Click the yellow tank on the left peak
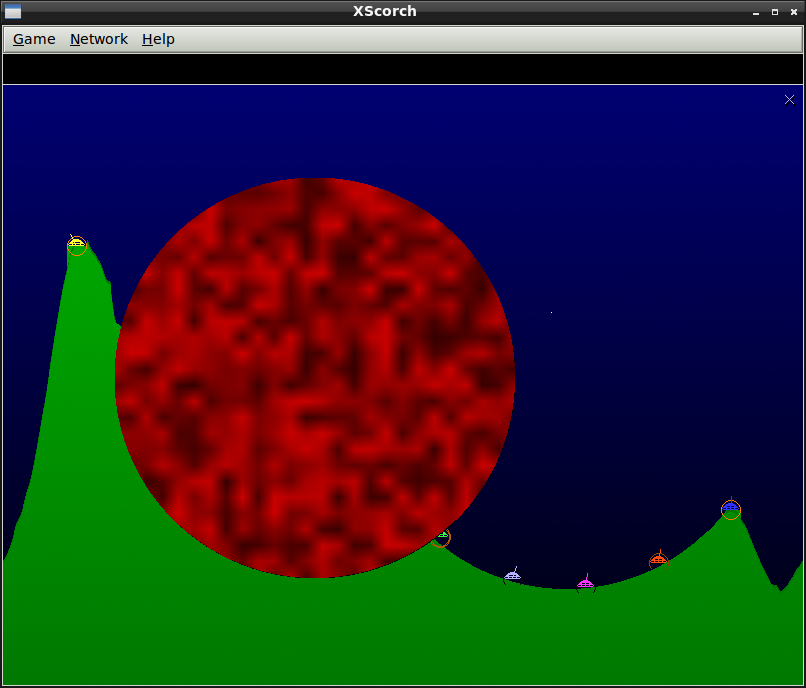The image size is (806, 688). tap(77, 242)
